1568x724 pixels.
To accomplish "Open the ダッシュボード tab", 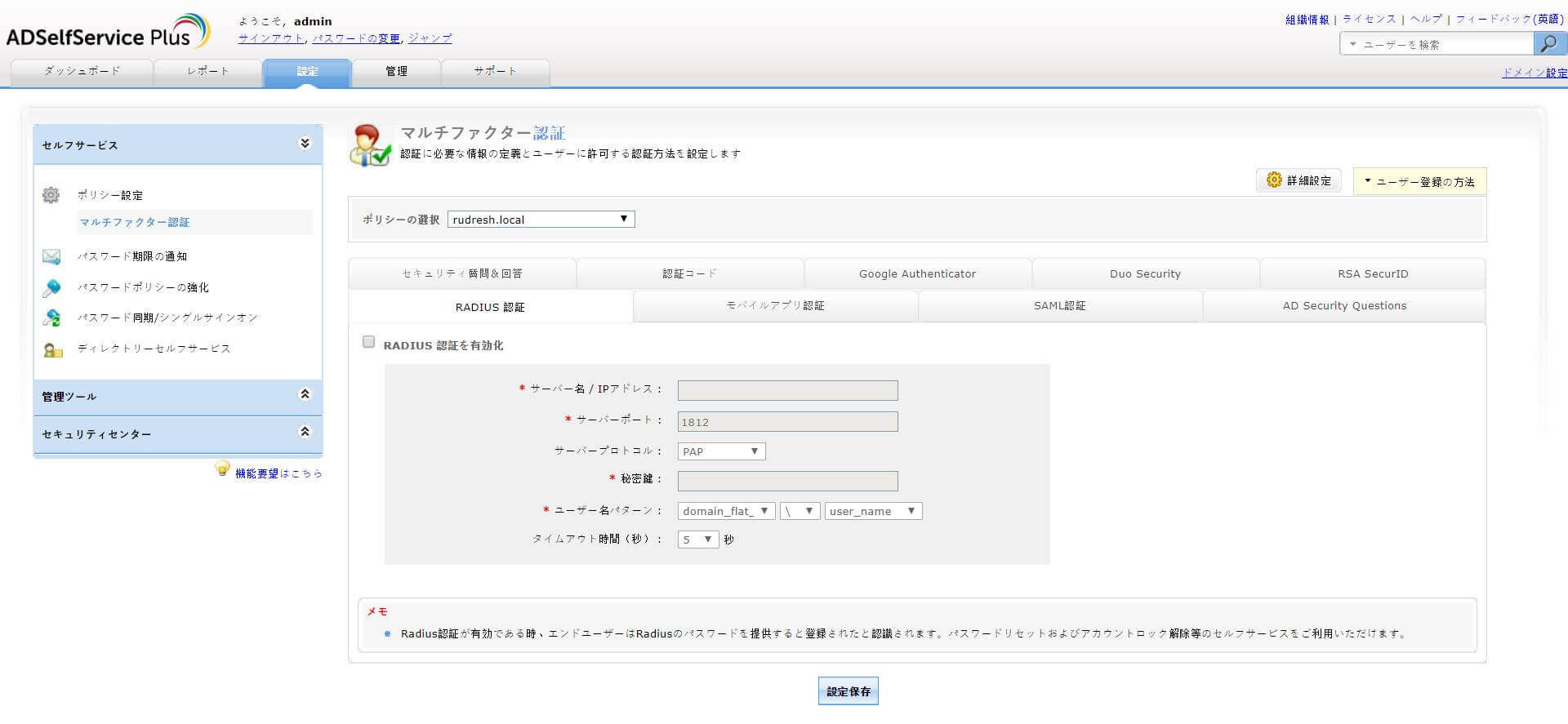I will [x=82, y=72].
